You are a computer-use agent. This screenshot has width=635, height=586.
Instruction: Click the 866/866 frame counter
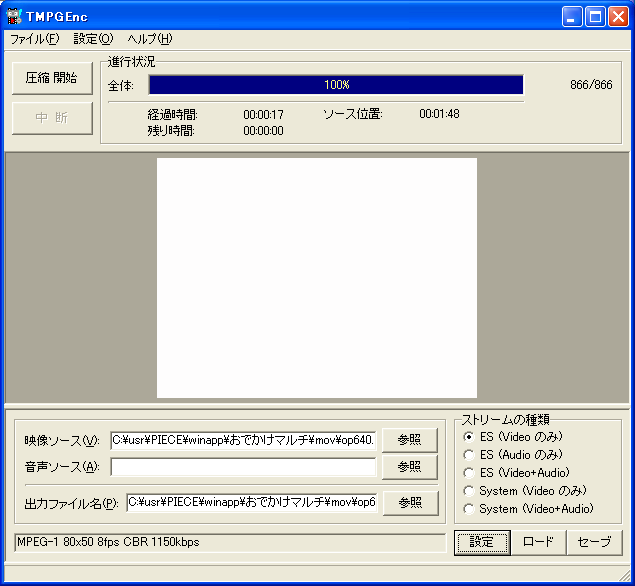[591, 85]
